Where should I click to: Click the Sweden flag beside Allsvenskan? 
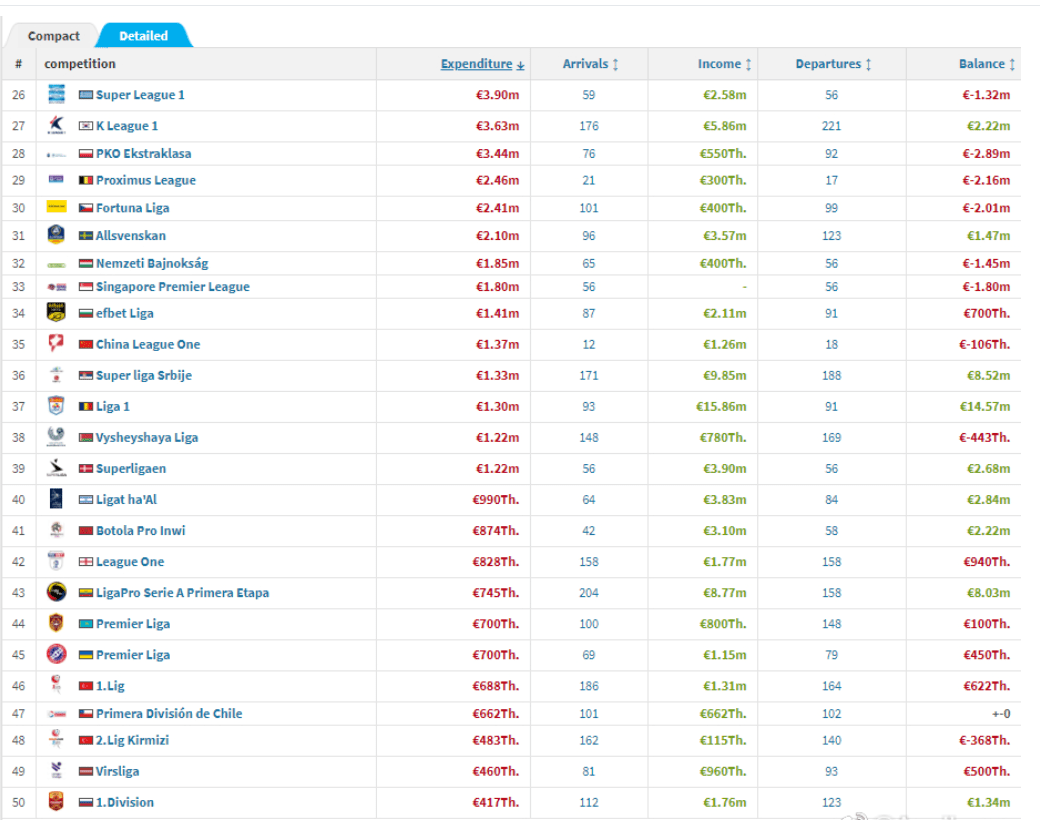(x=86, y=236)
